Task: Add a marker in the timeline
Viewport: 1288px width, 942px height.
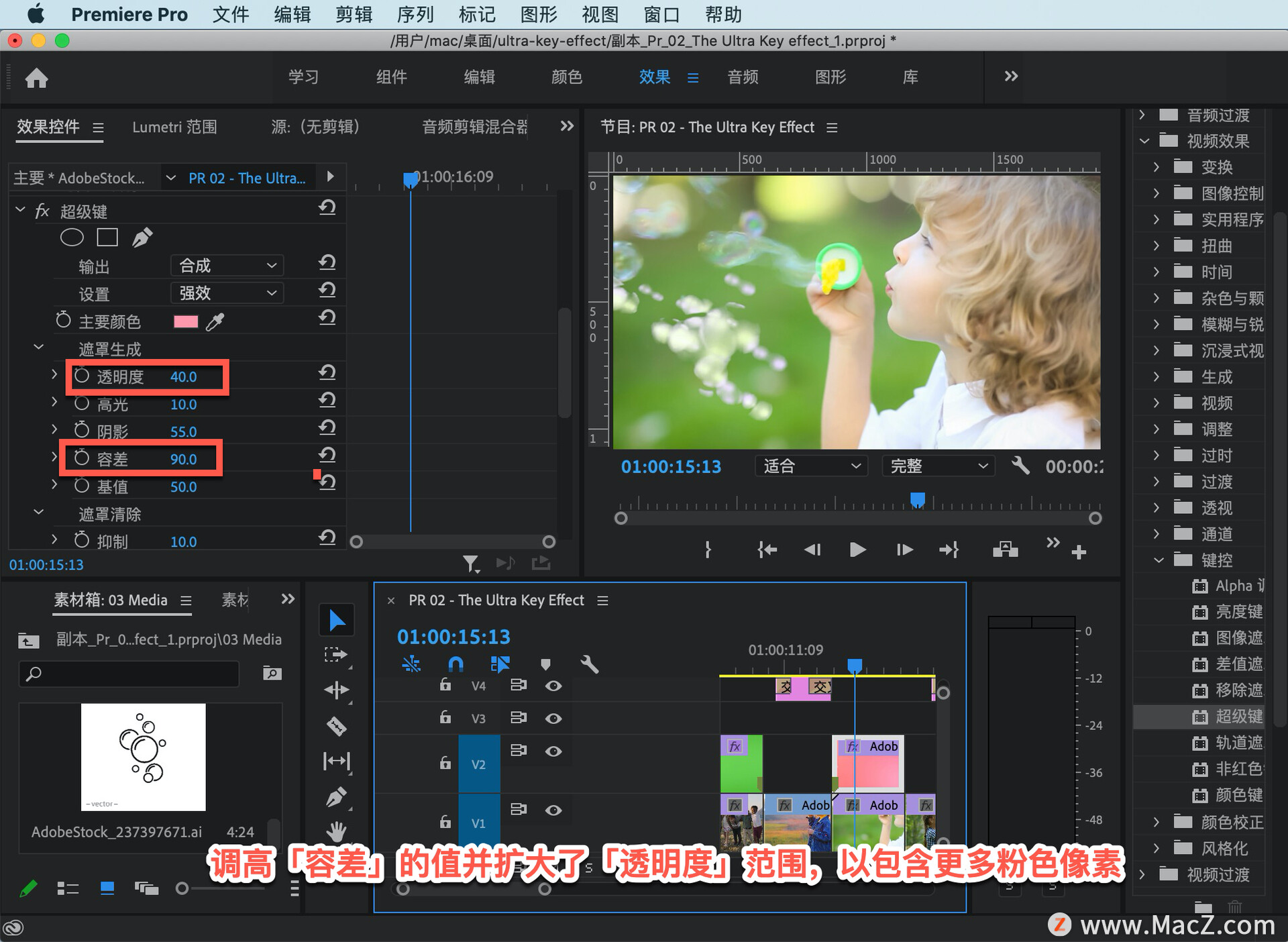Action: click(x=545, y=664)
